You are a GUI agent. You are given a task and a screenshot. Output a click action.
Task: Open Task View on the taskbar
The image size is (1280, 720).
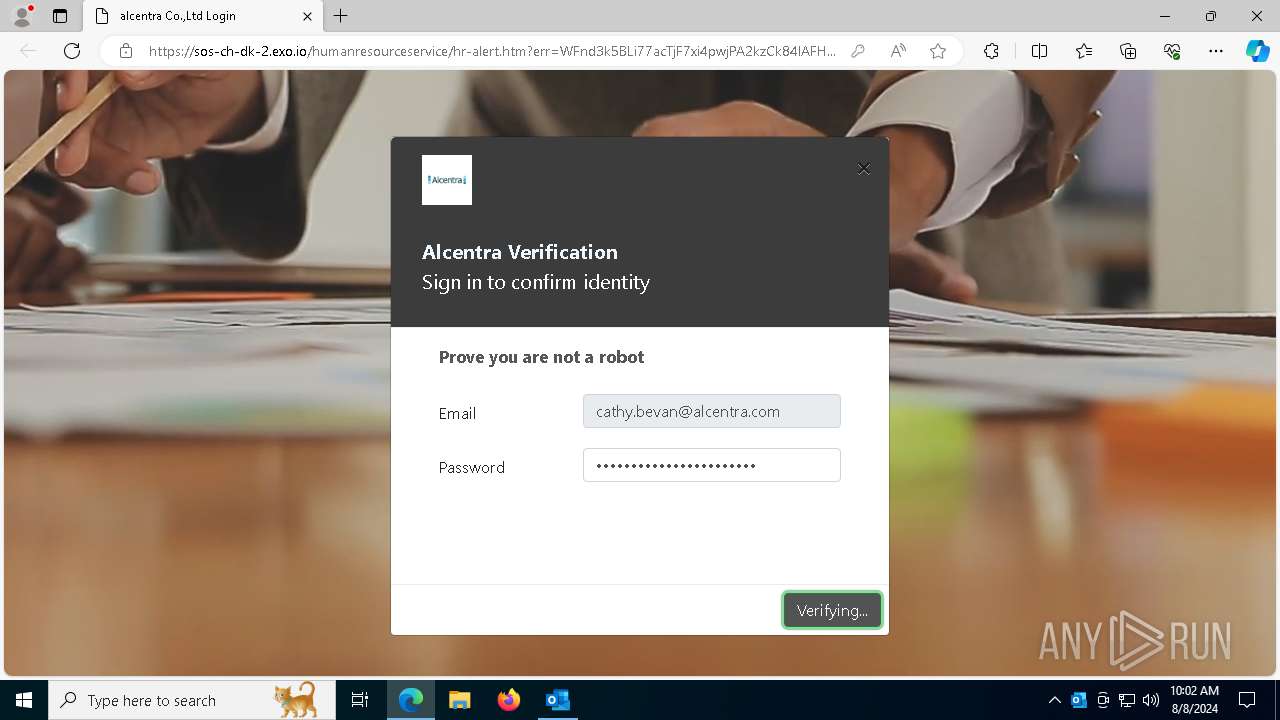pos(360,700)
